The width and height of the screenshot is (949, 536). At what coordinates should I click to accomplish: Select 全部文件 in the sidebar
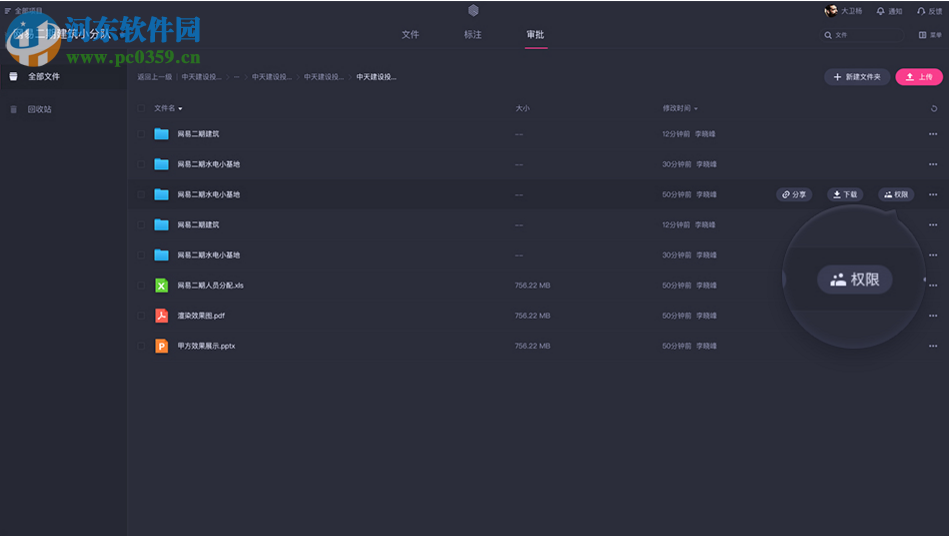click(x=64, y=77)
